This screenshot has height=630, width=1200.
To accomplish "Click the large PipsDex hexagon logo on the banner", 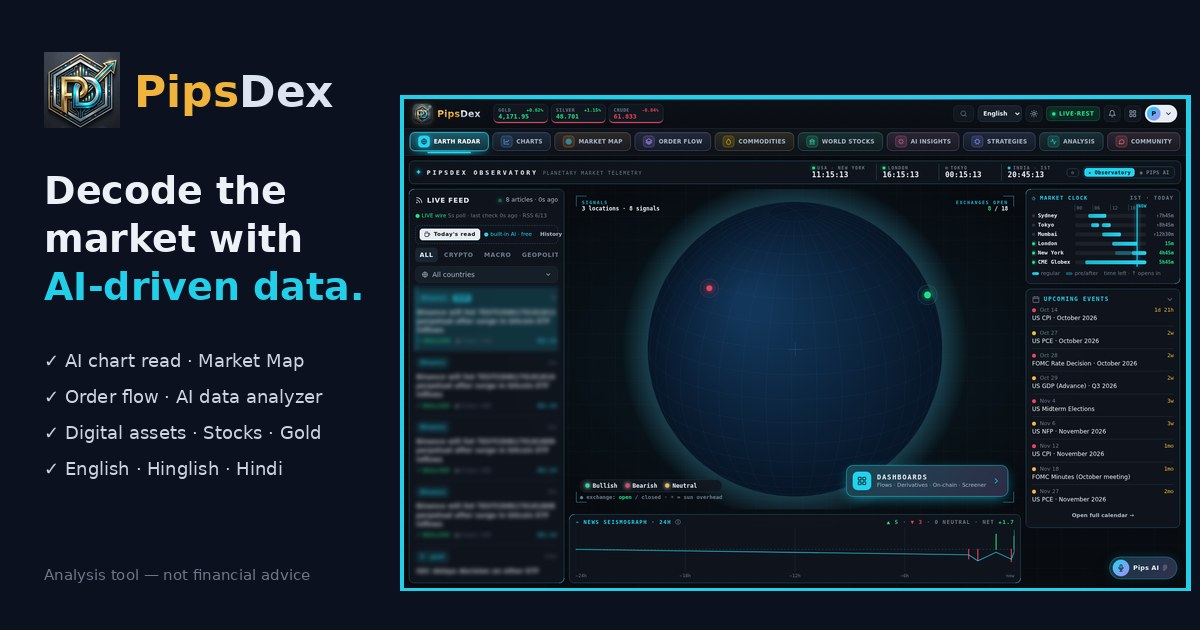I will pyautogui.click(x=82, y=90).
